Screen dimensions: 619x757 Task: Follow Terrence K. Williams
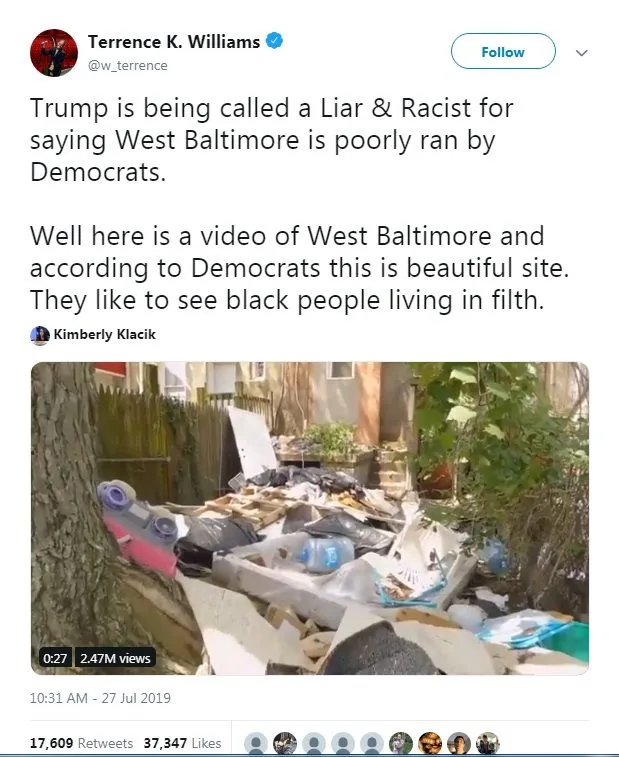point(503,51)
